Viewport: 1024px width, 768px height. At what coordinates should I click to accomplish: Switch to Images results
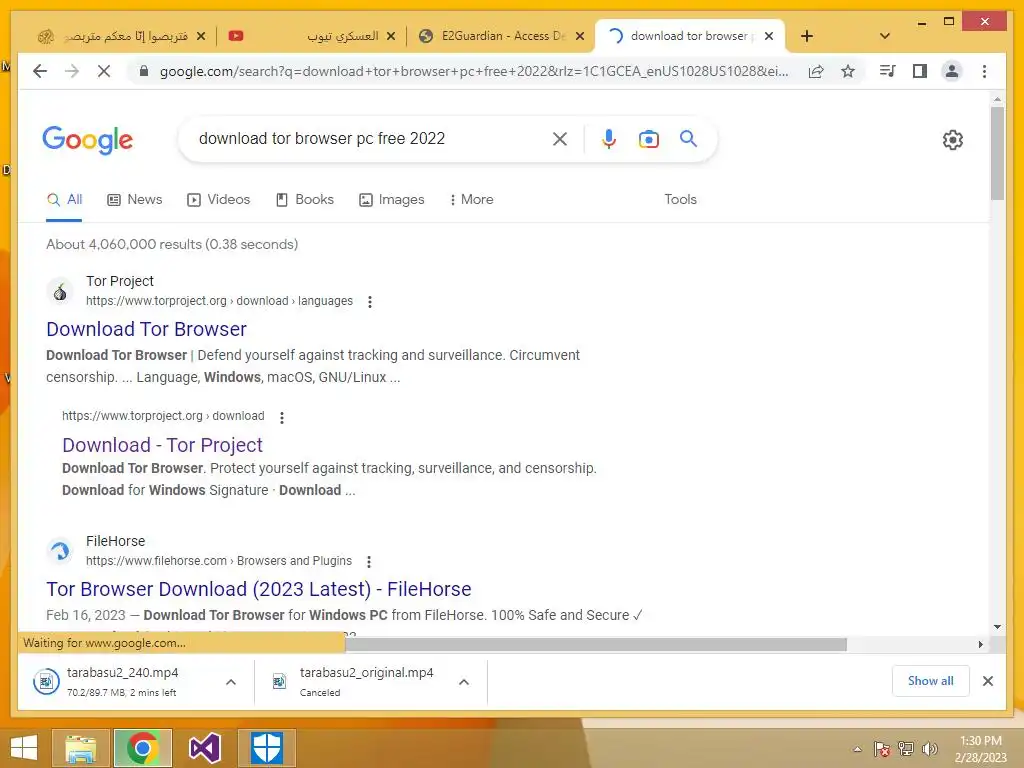click(391, 200)
